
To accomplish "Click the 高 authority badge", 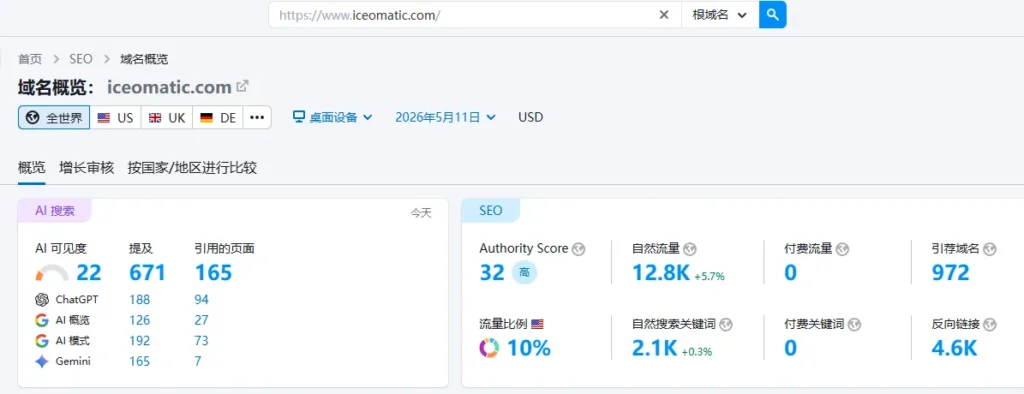I will click(x=524, y=272).
